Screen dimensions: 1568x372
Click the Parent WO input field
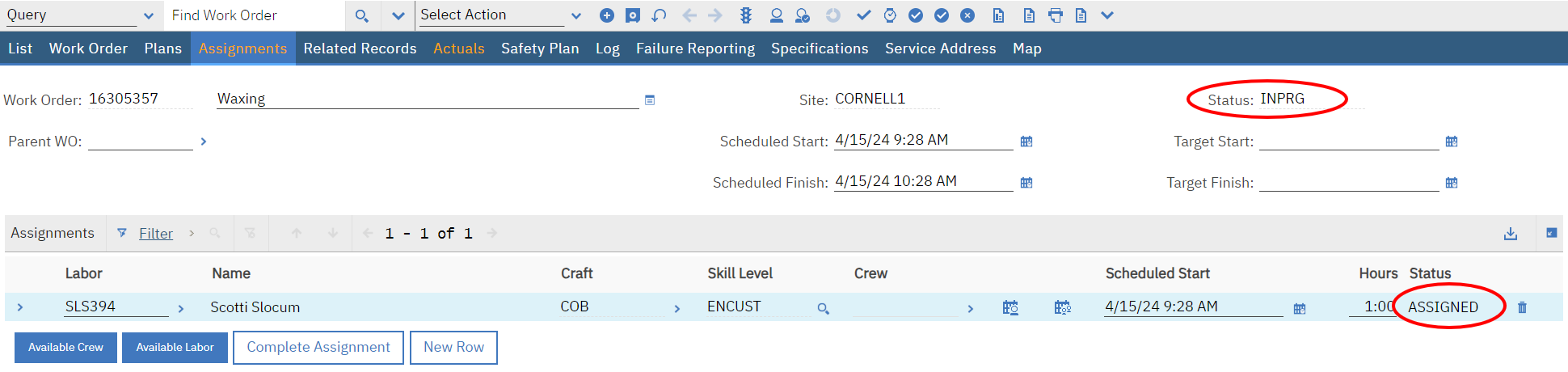pos(141,142)
